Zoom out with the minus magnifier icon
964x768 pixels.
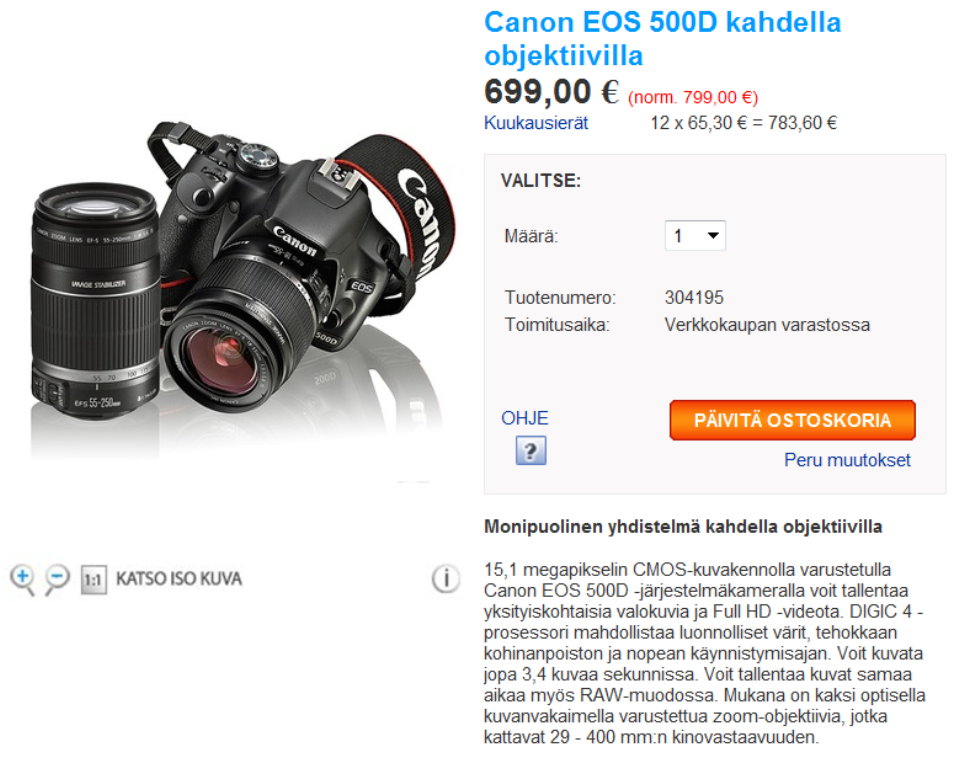[57, 579]
